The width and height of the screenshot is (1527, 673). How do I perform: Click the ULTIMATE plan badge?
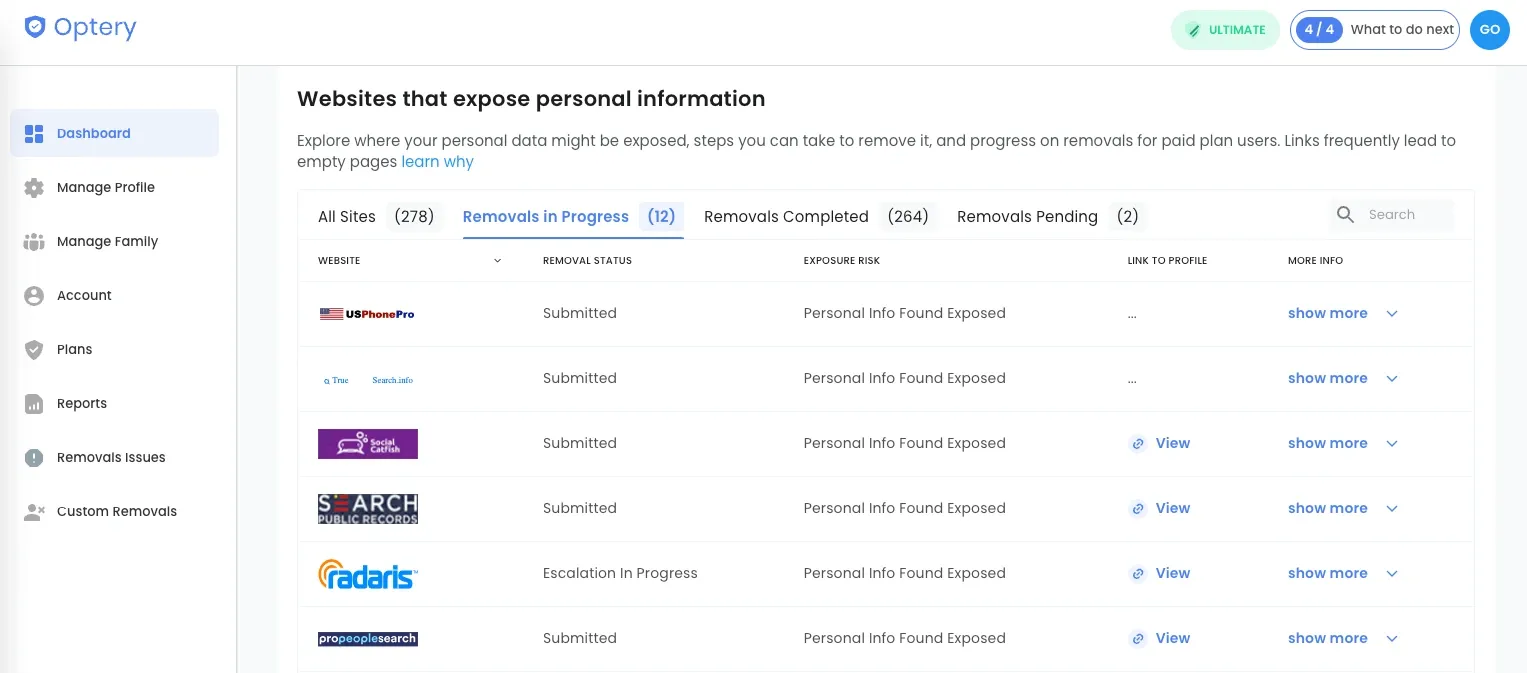coord(1225,30)
